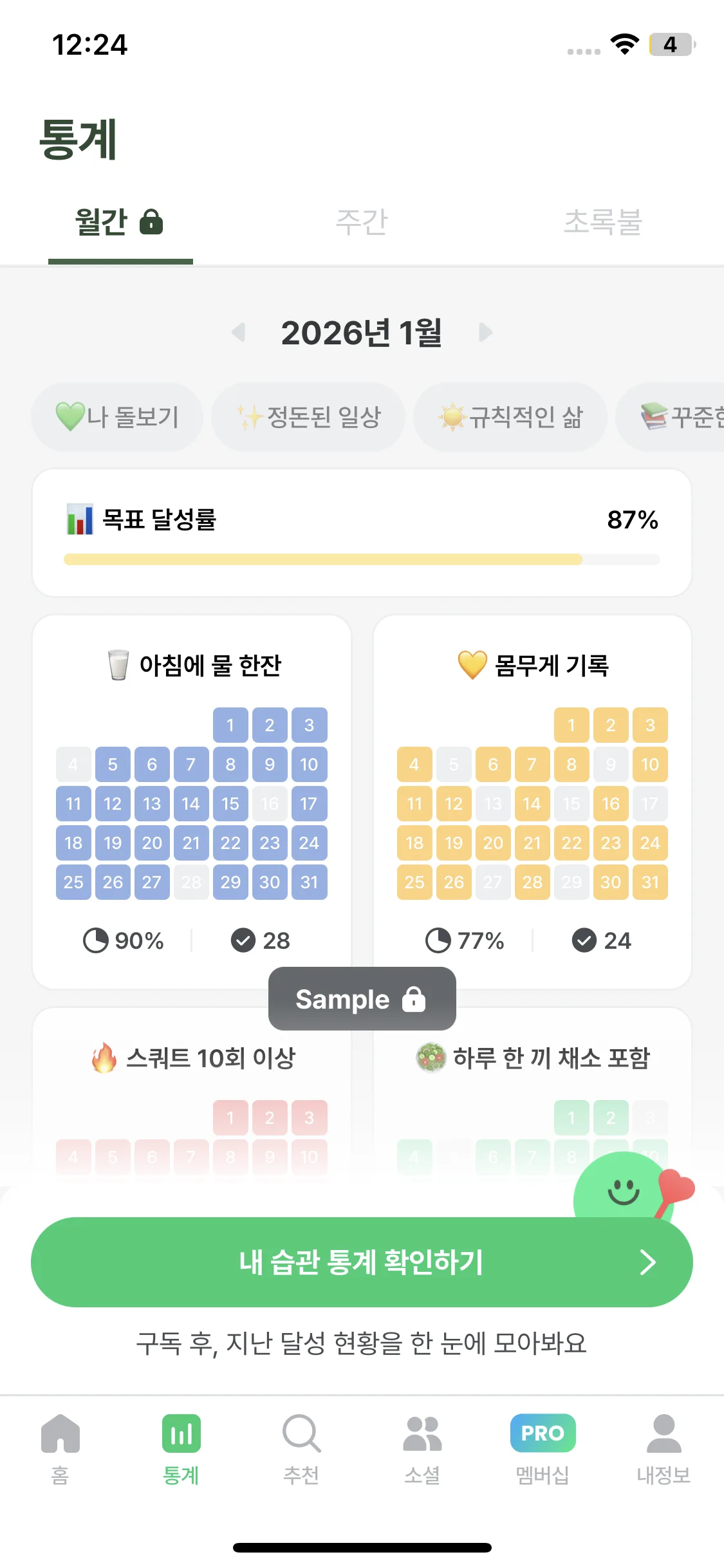
Task: Tap the 목표 달성률 progress bar
Action: (362, 559)
